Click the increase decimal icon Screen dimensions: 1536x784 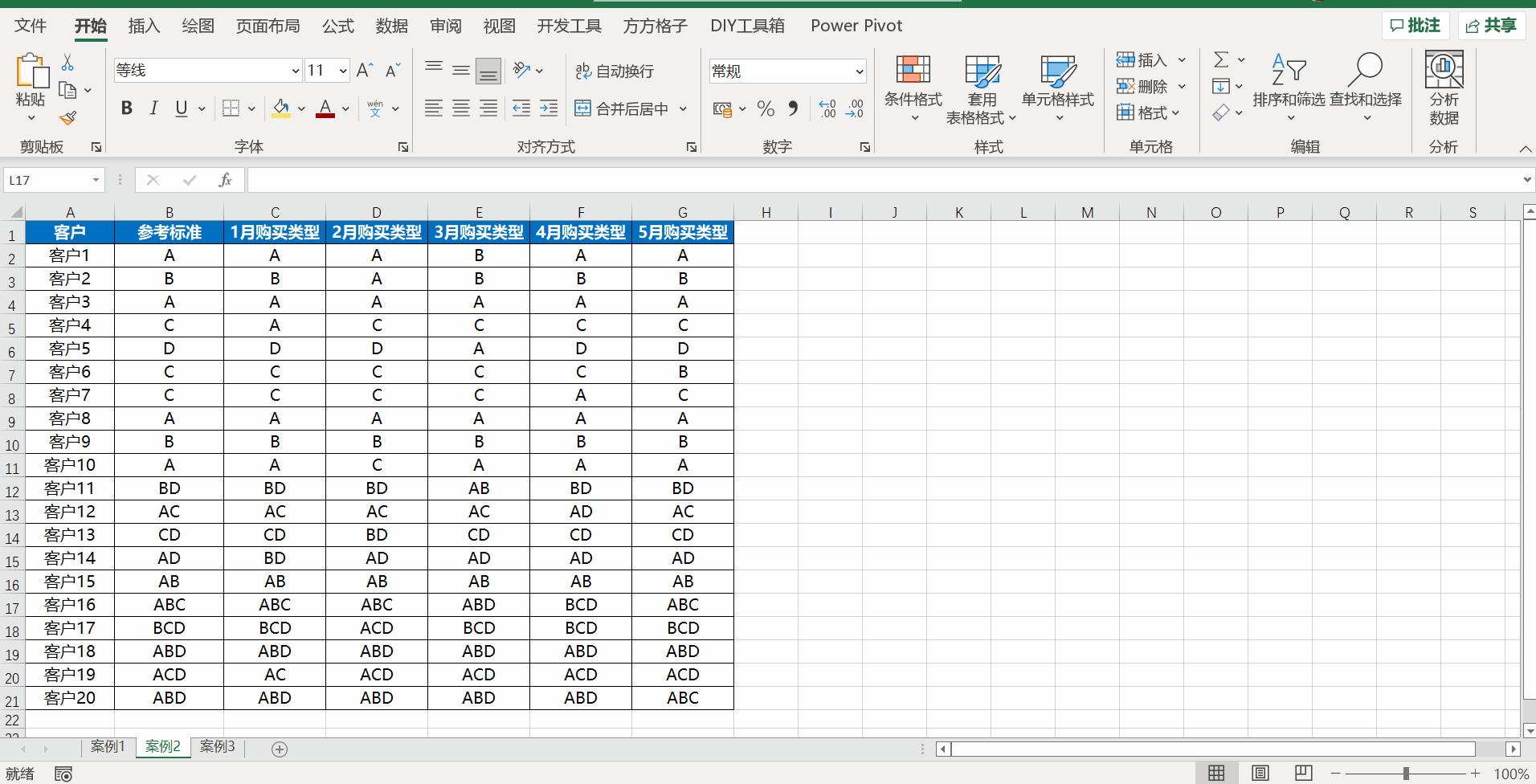coord(827,108)
